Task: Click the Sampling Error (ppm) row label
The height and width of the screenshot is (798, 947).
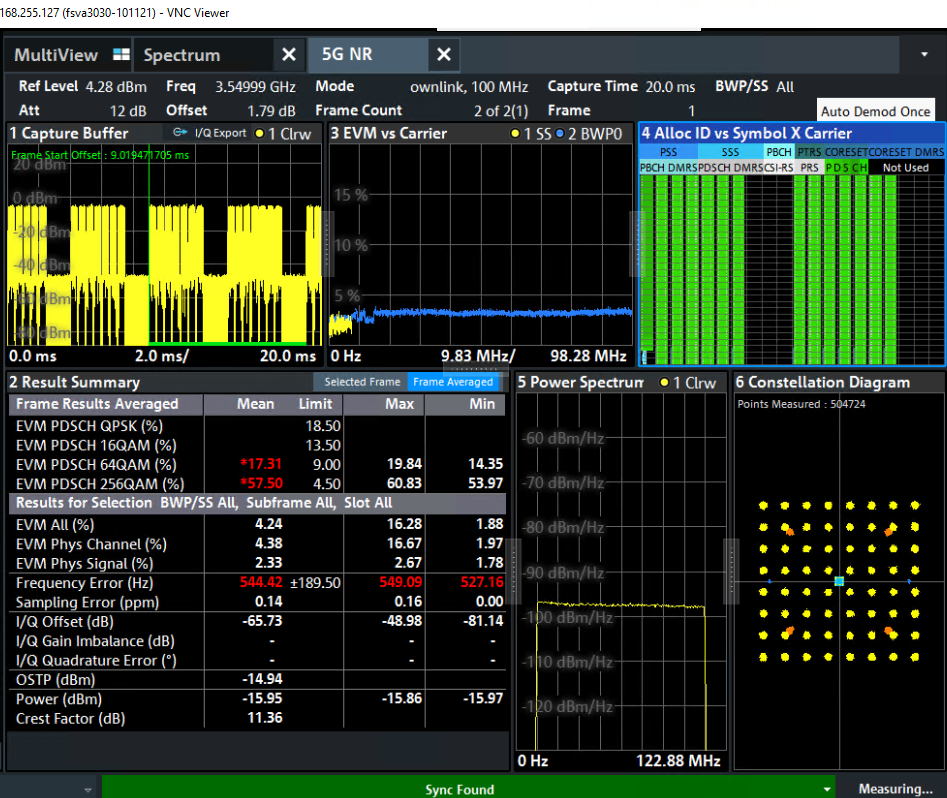Action: [88, 602]
